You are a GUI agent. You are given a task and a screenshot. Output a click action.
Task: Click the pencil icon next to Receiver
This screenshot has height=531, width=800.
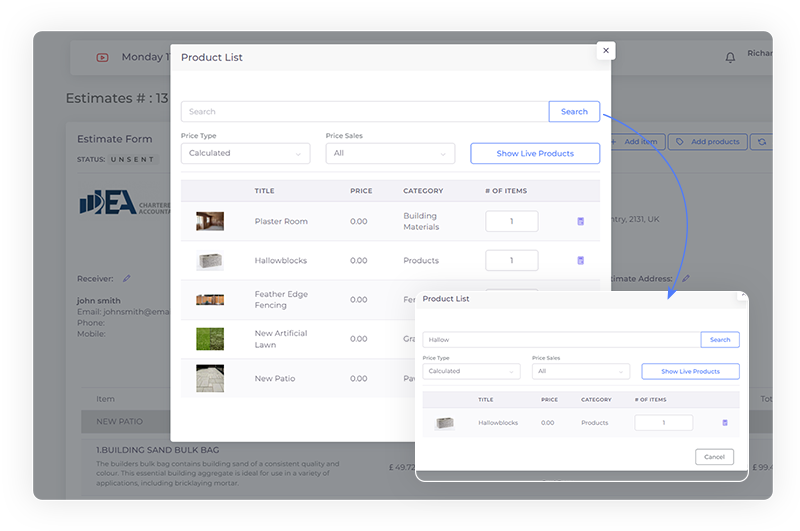(x=127, y=278)
